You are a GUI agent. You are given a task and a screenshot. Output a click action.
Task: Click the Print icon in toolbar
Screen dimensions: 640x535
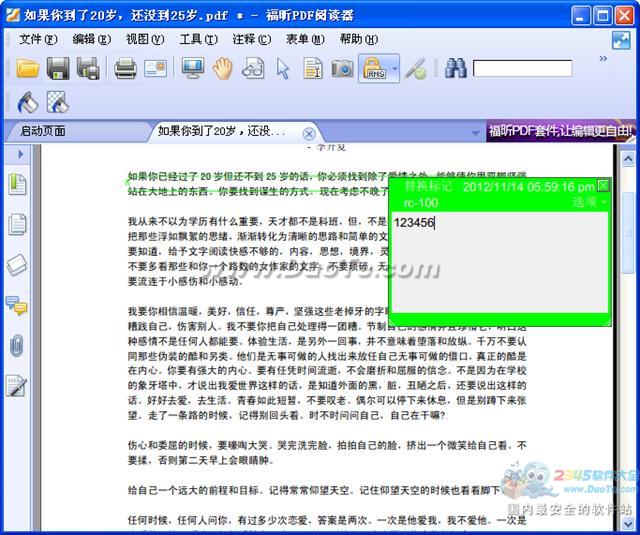pos(125,69)
